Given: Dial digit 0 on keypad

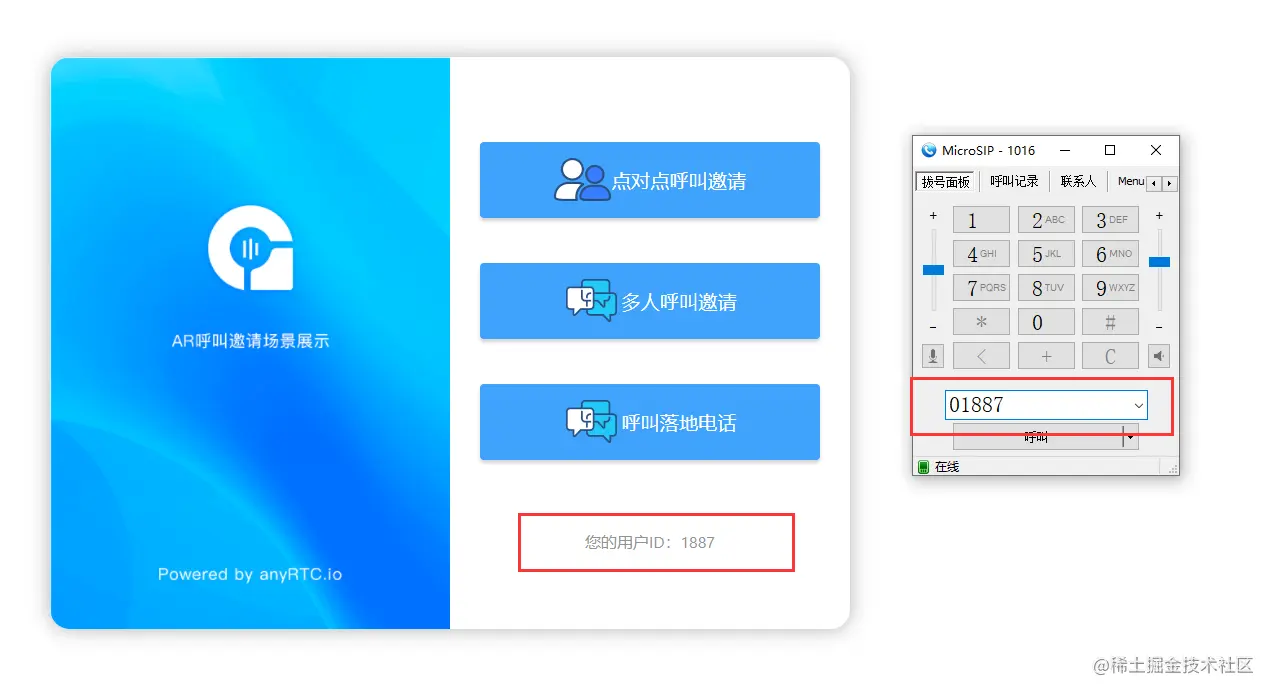Looking at the screenshot, I should tap(1046, 322).
